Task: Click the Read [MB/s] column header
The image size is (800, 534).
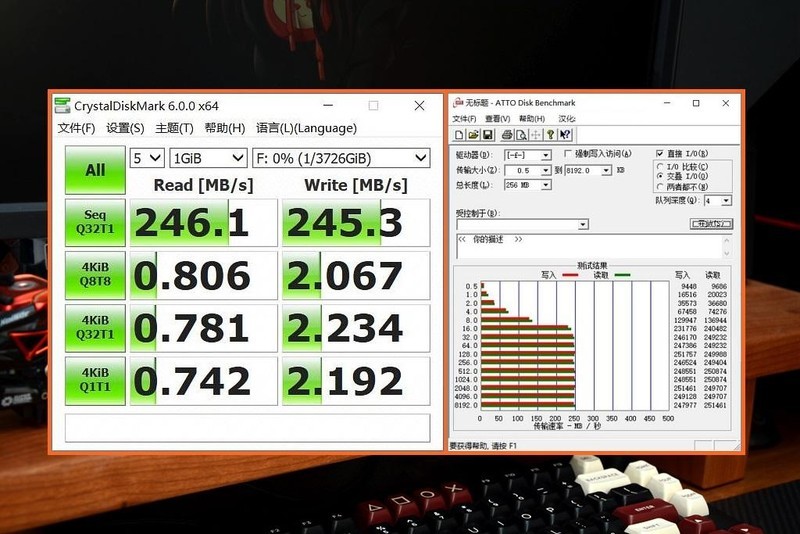Action: tap(204, 185)
